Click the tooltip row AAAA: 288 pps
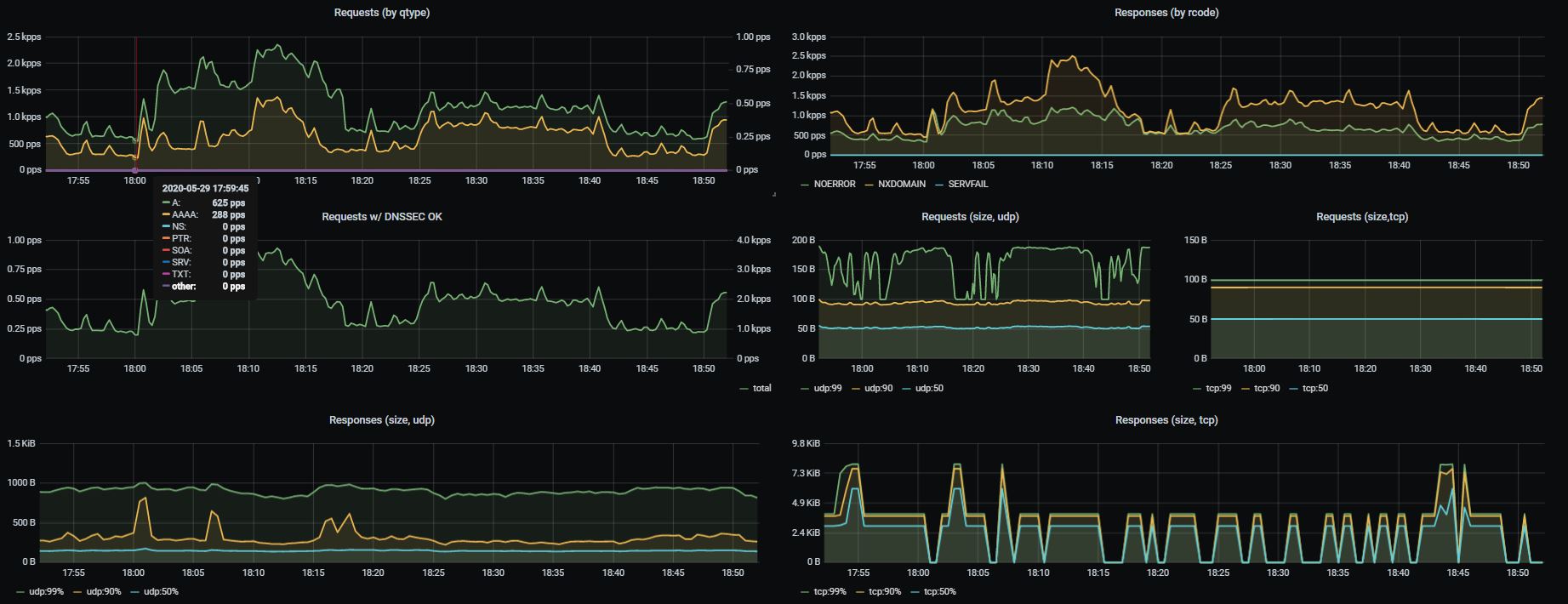Screen dimensions: 1568x604 coord(204,215)
